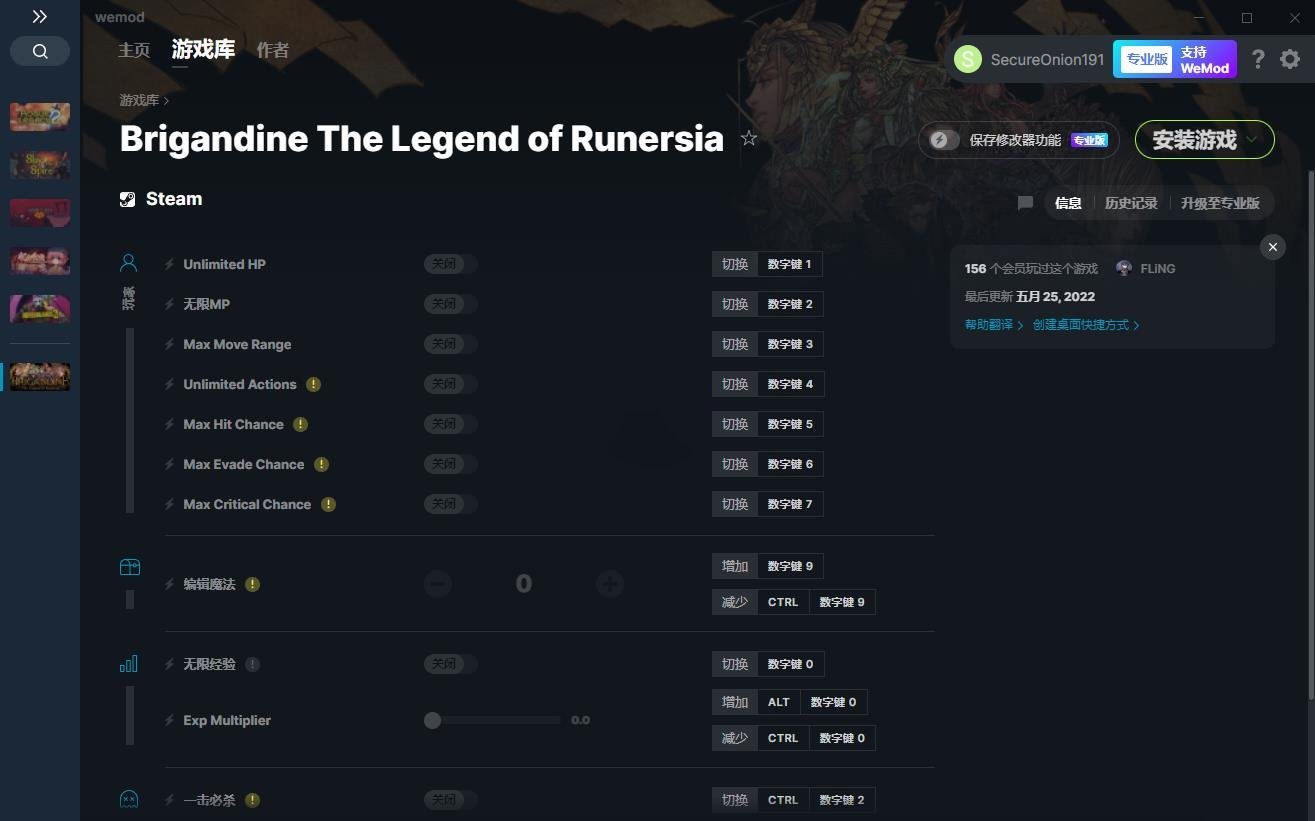Viewport: 1315px width, 821px height.
Task: Show 一击必杀 warning icon
Action: pyautogui.click(x=252, y=800)
